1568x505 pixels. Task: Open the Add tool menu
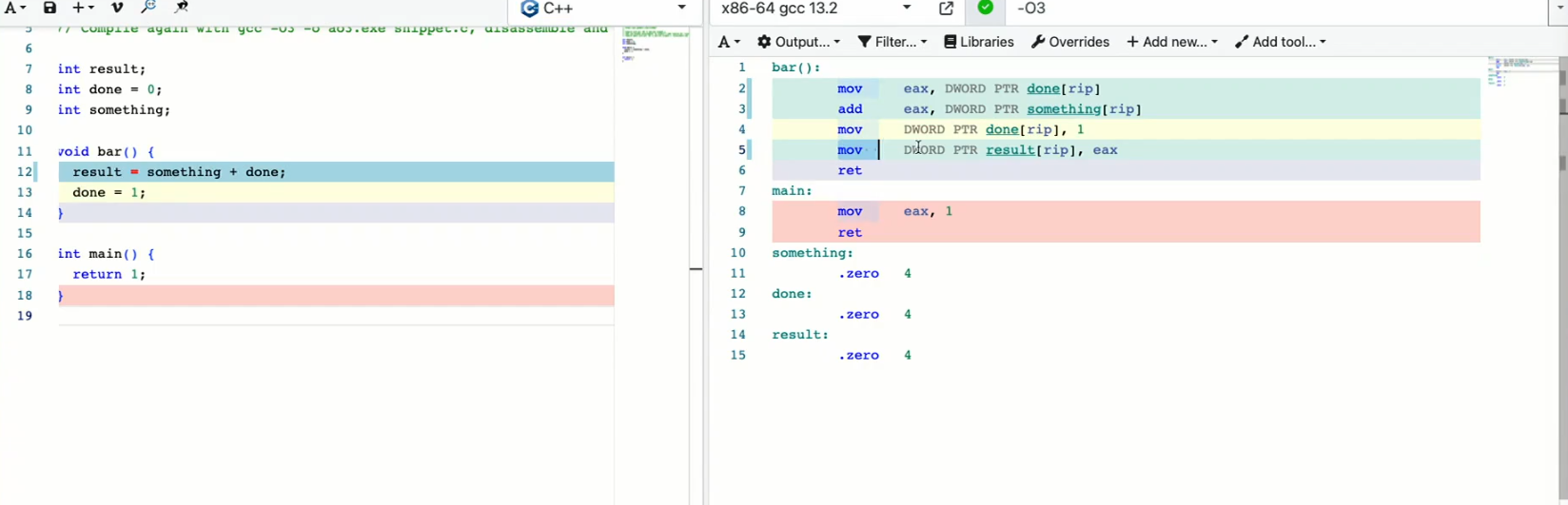(x=1280, y=42)
